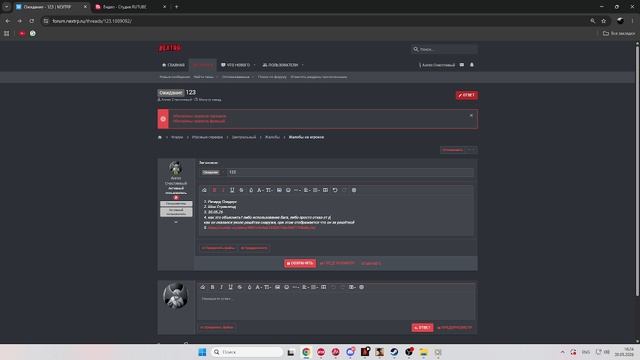Open font size dropdown in reply toolbar
Screen dimensions: 640x360
pyautogui.click(x=268, y=287)
